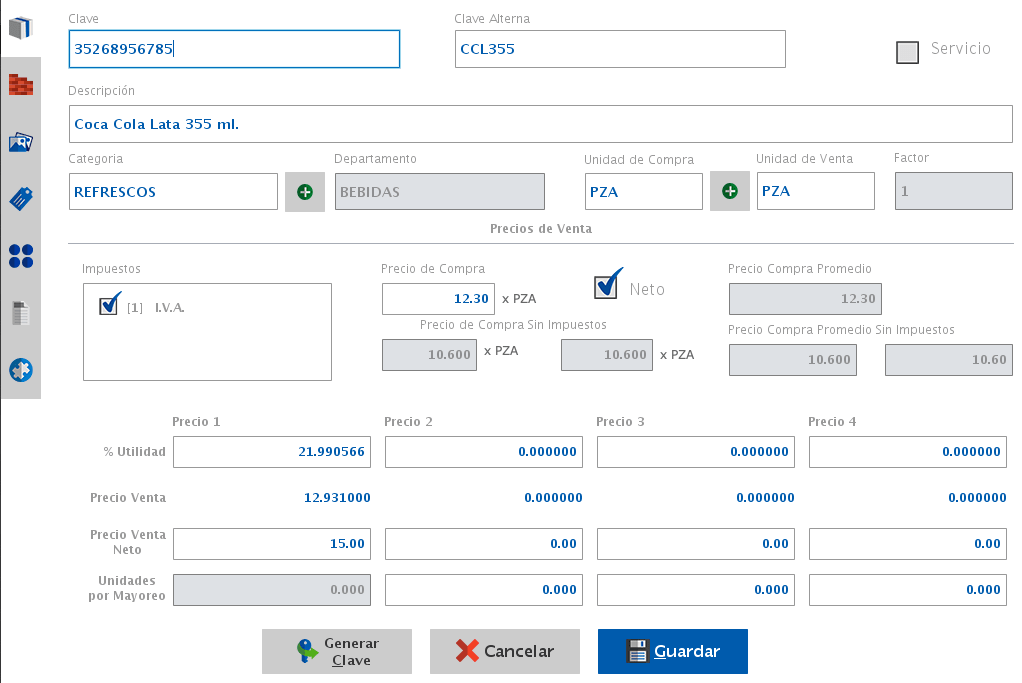Add new purchase unit with plus button
The height and width of the screenshot is (683, 1022).
coord(730,192)
